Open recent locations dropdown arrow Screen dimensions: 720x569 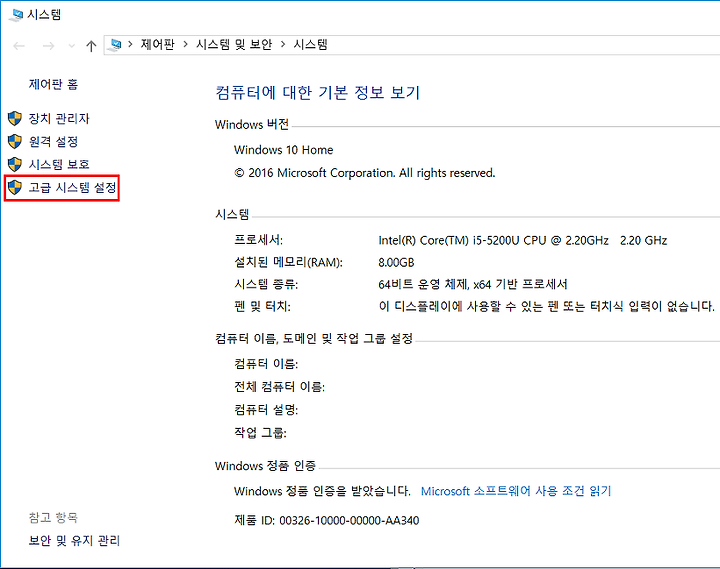71,45
